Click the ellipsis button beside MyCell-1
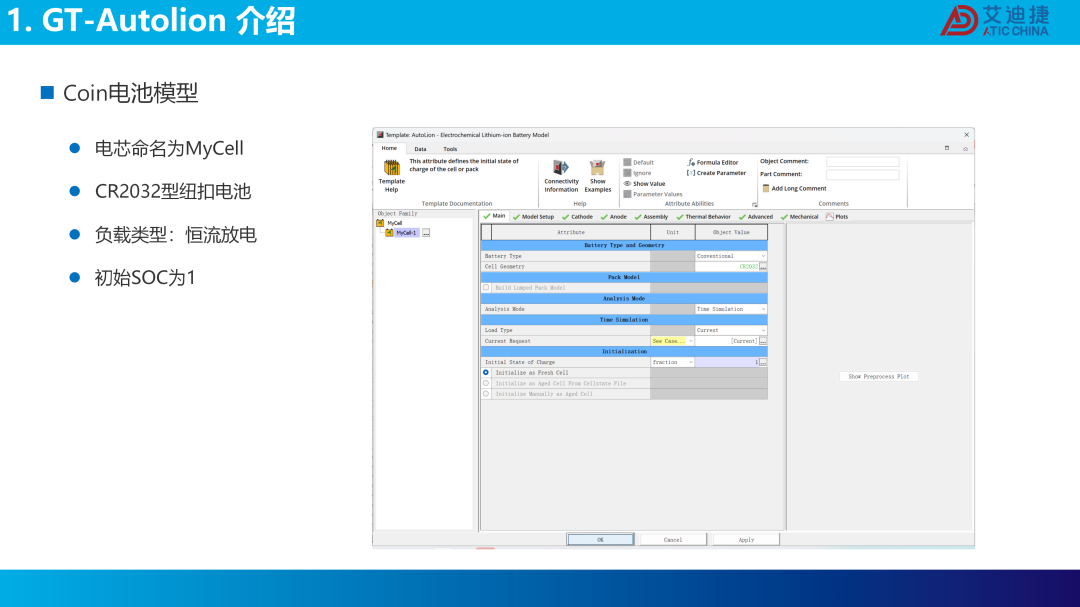The image size is (1080, 607). coord(426,233)
